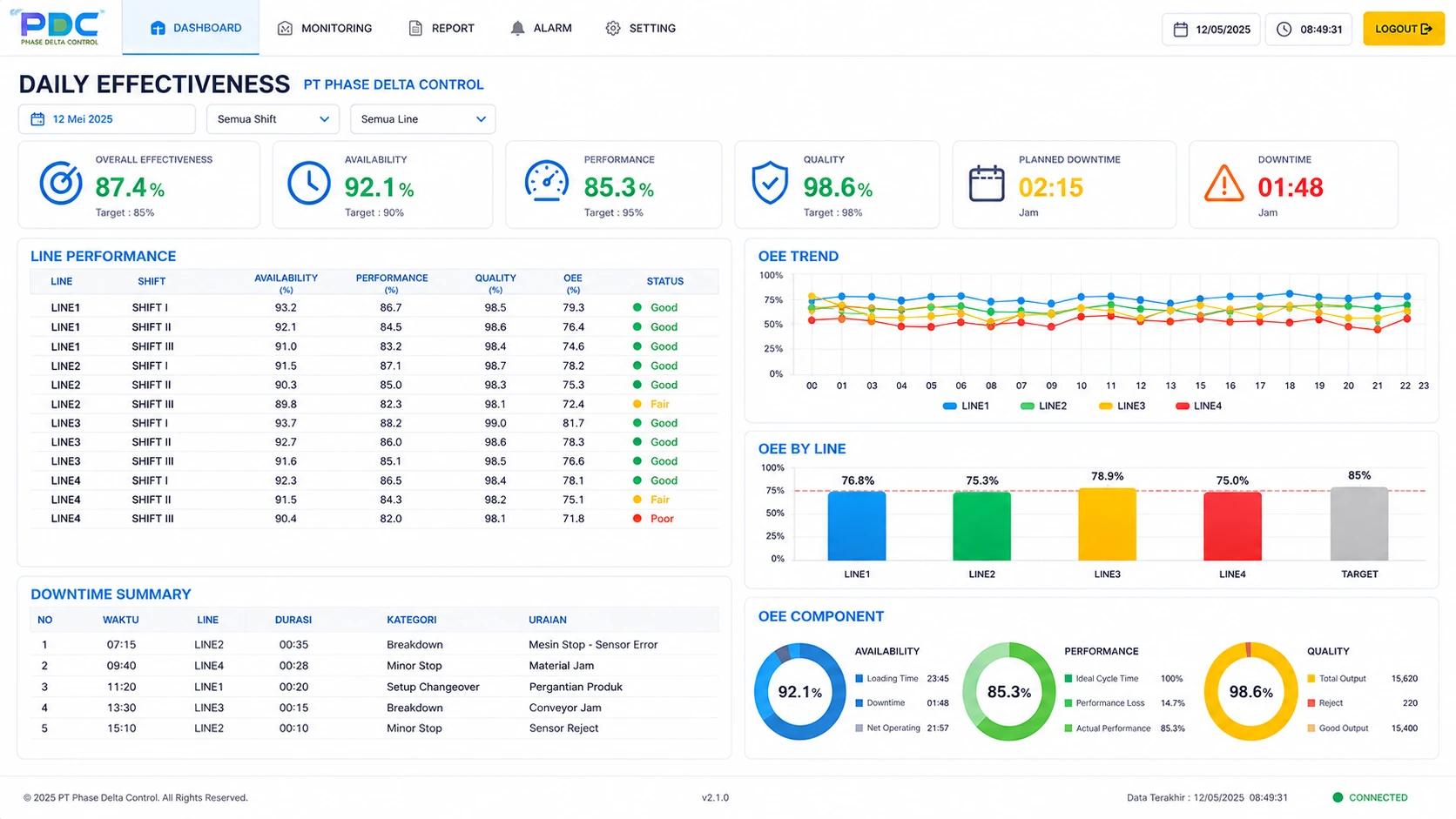The height and width of the screenshot is (819, 1456).
Task: Click the Quality shield checkmark icon
Action: [770, 183]
